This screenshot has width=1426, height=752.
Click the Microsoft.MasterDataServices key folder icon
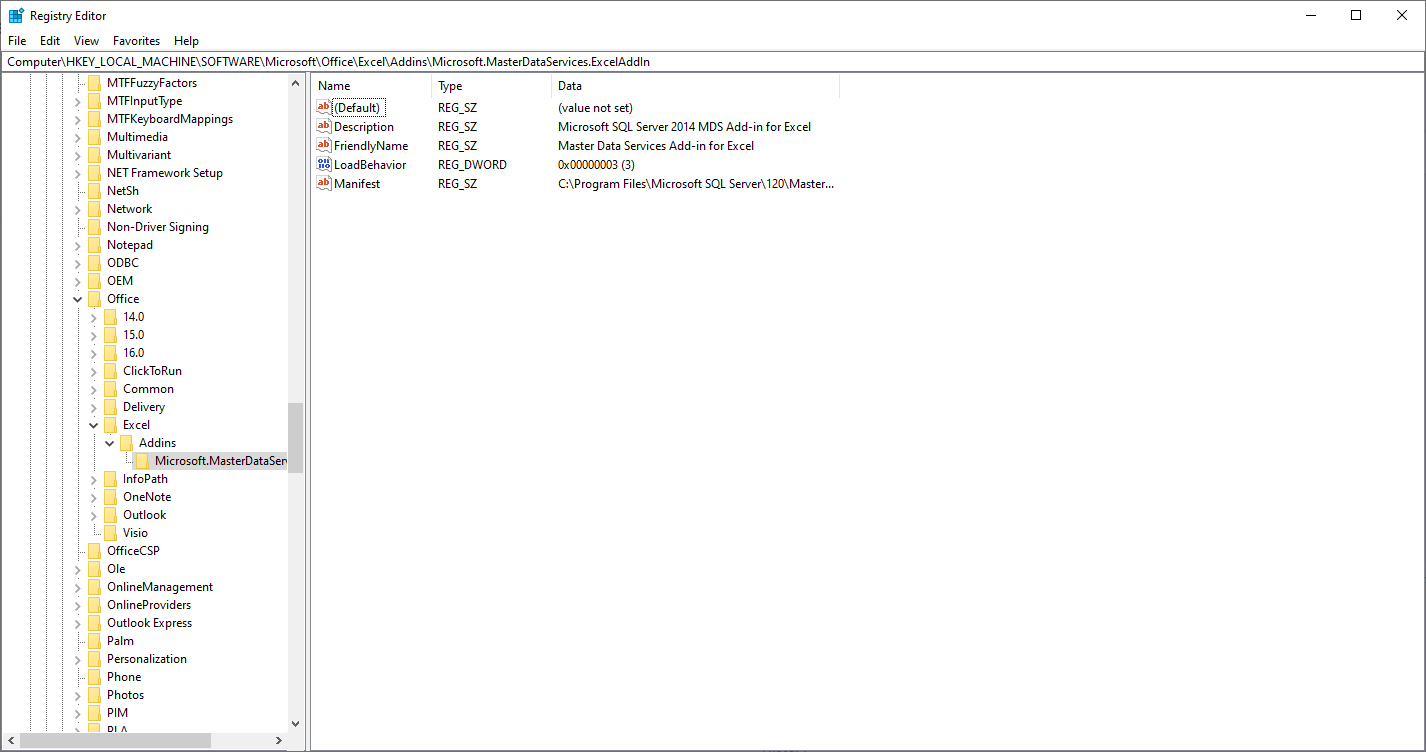pyautogui.click(x=143, y=461)
